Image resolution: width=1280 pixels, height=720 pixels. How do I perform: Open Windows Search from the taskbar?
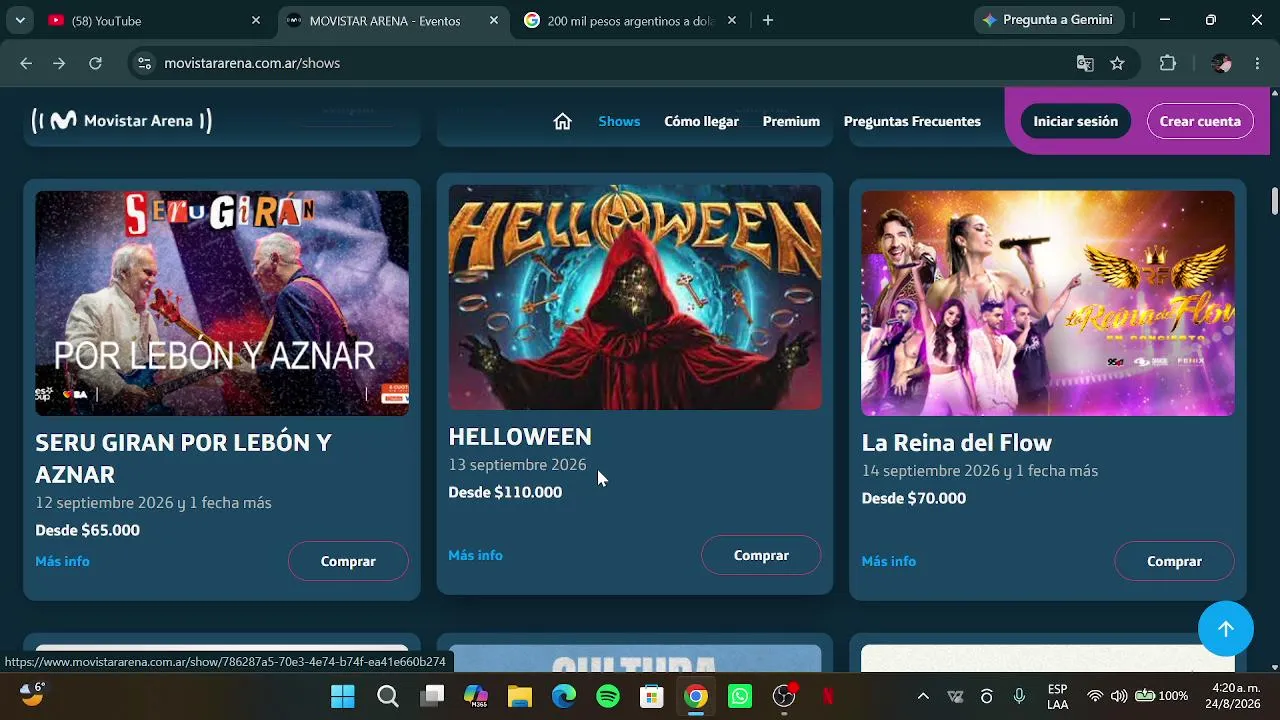click(388, 696)
